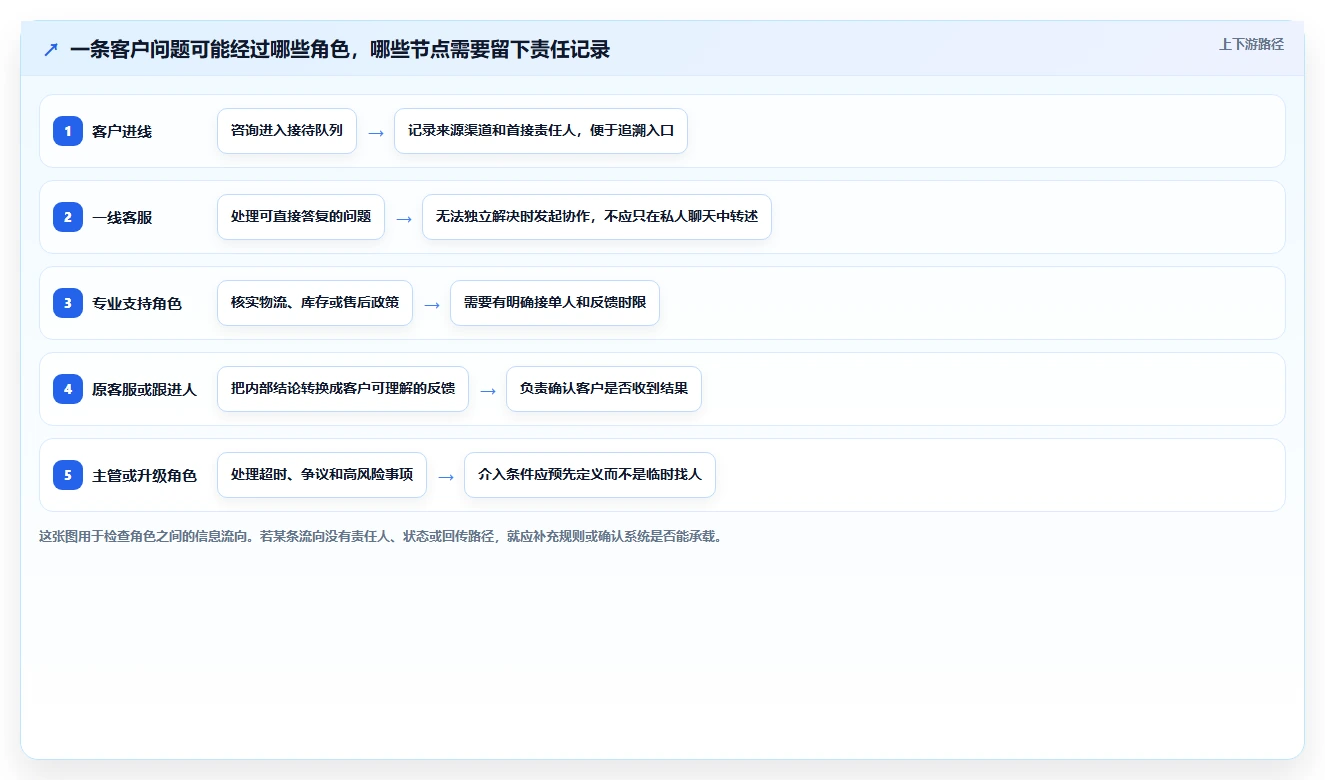Viewport: 1325px width, 780px height.
Task: Choose the 介入条件应预先定义而不是临时找人 chip
Action: [x=590, y=475]
